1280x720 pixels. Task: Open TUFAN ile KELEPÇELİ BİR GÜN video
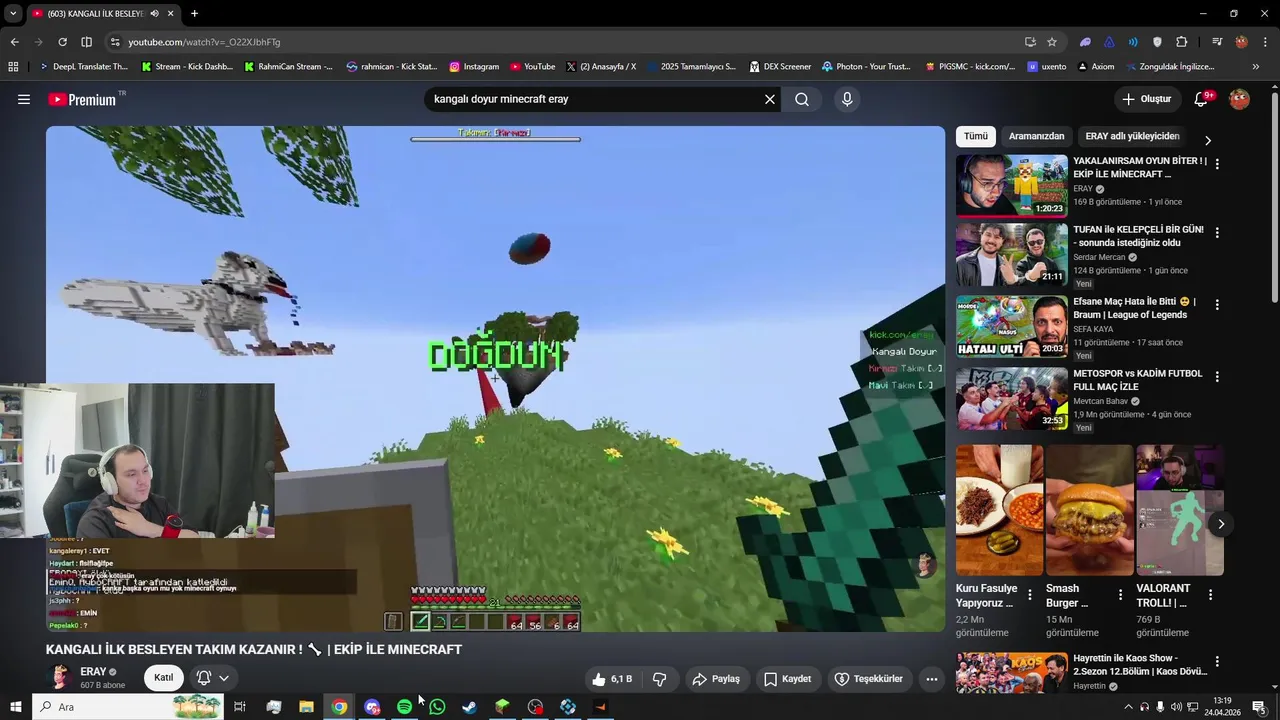point(1012,254)
